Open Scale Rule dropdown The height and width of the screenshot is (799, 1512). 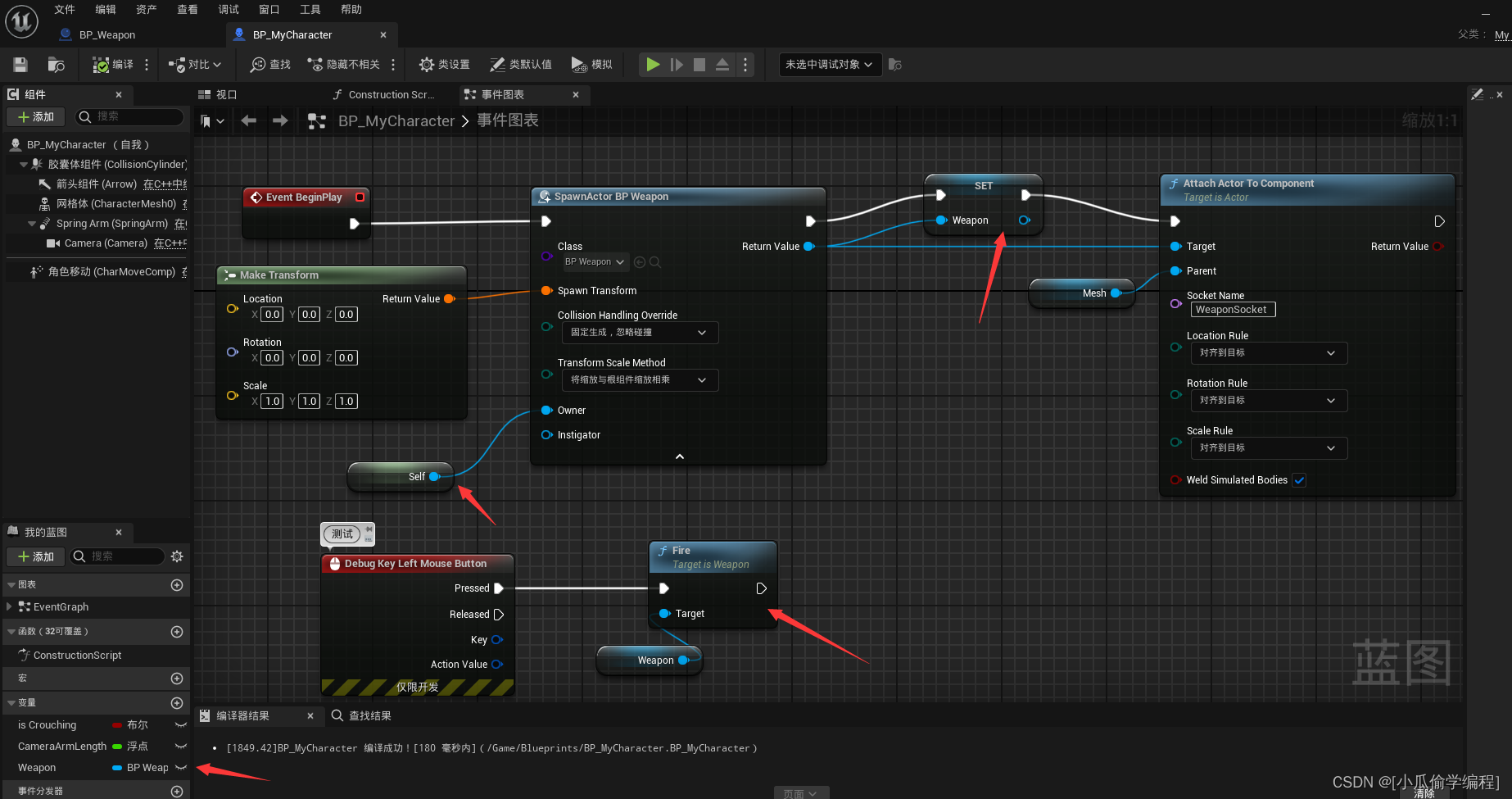click(x=1268, y=448)
